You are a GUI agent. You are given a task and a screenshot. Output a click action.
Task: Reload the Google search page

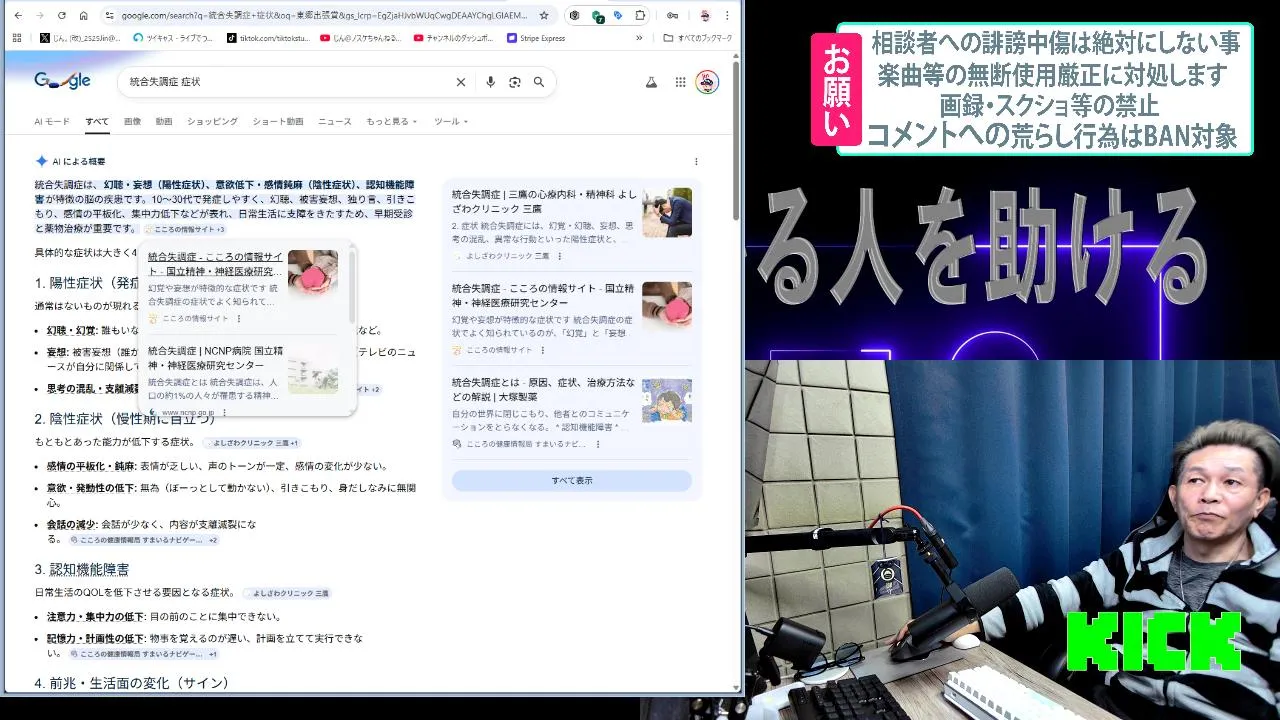[62, 16]
